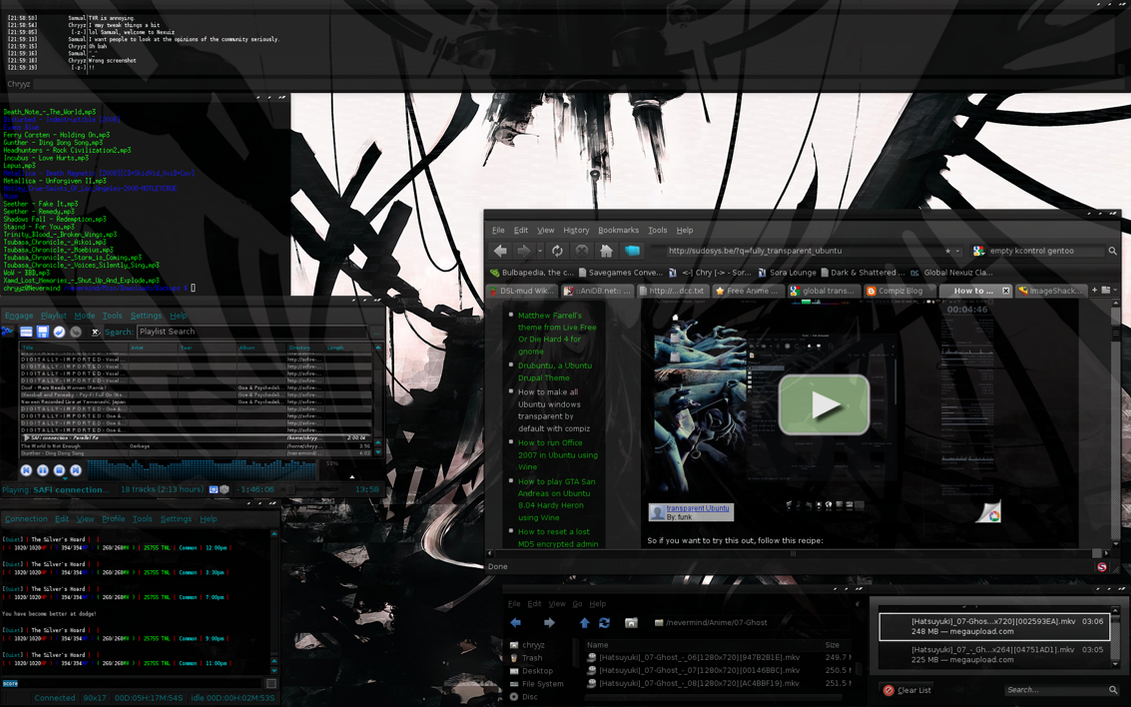Go back in the Firefox browser toolbar
This screenshot has width=1131, height=707.
tap(500, 250)
